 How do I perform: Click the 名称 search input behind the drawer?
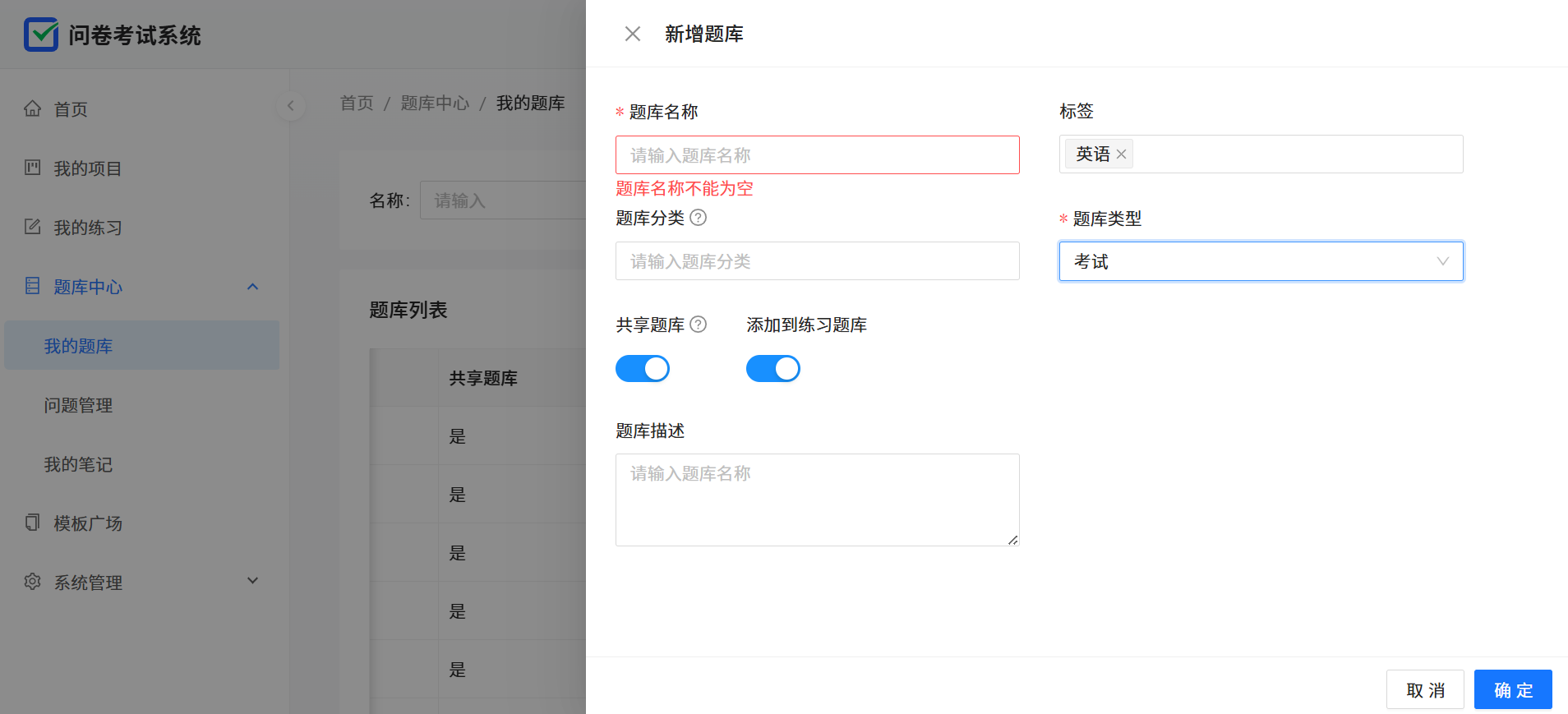503,200
